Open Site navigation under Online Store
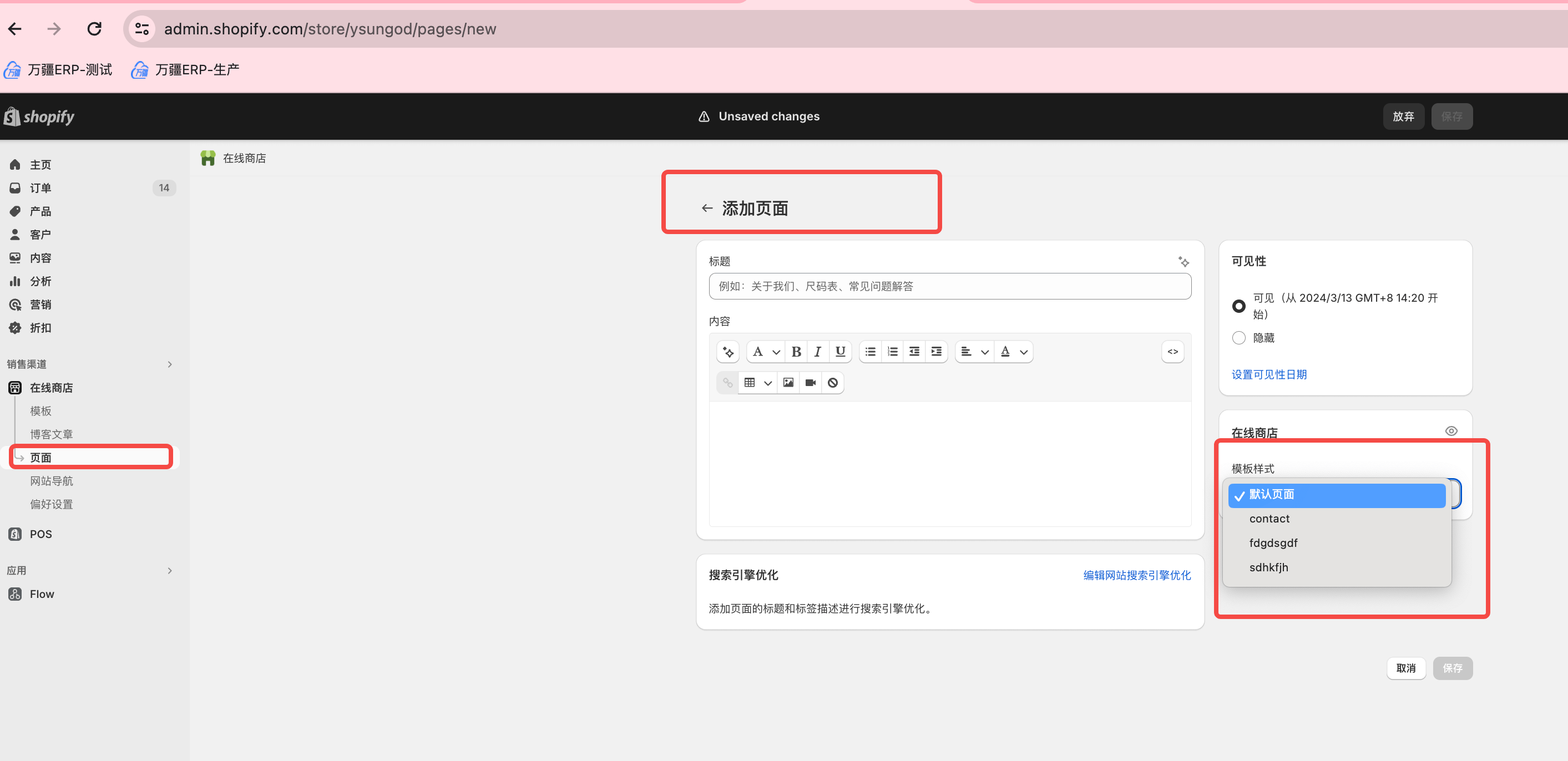This screenshot has width=1568, height=761. click(x=52, y=481)
